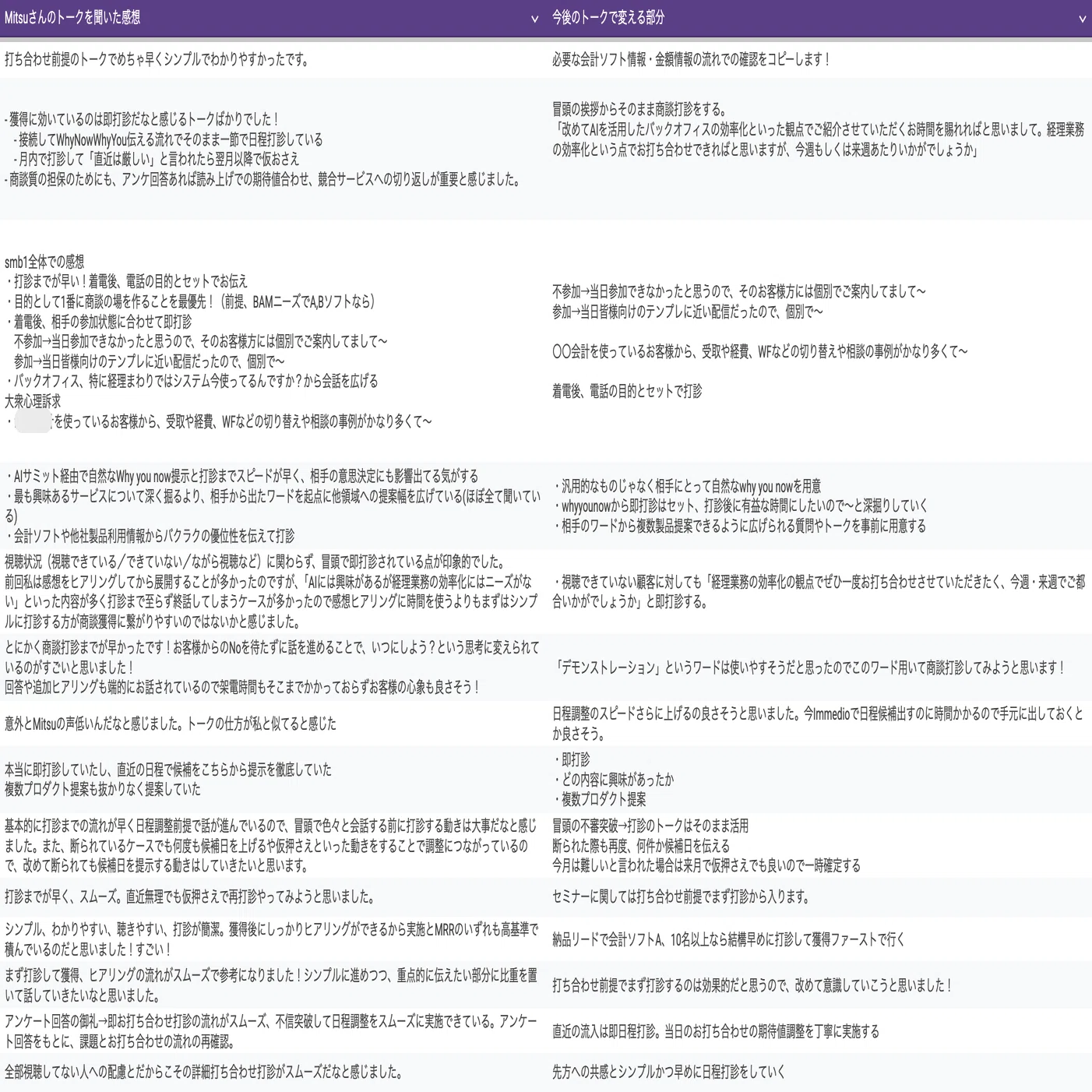Select column header Mitsuさんのトークを聞いた感想
Screen dimensions: 1092x1092
tap(273, 18)
